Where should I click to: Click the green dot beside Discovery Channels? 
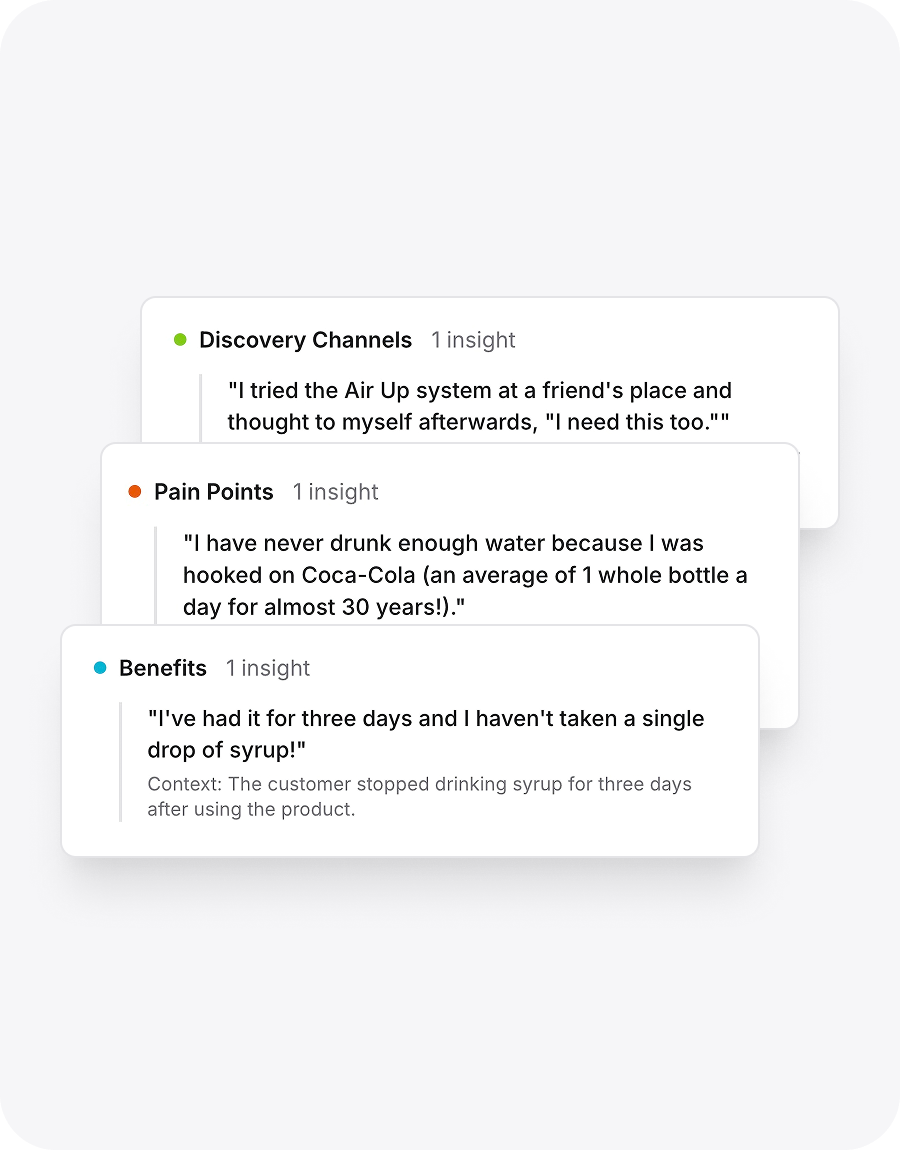coord(180,340)
